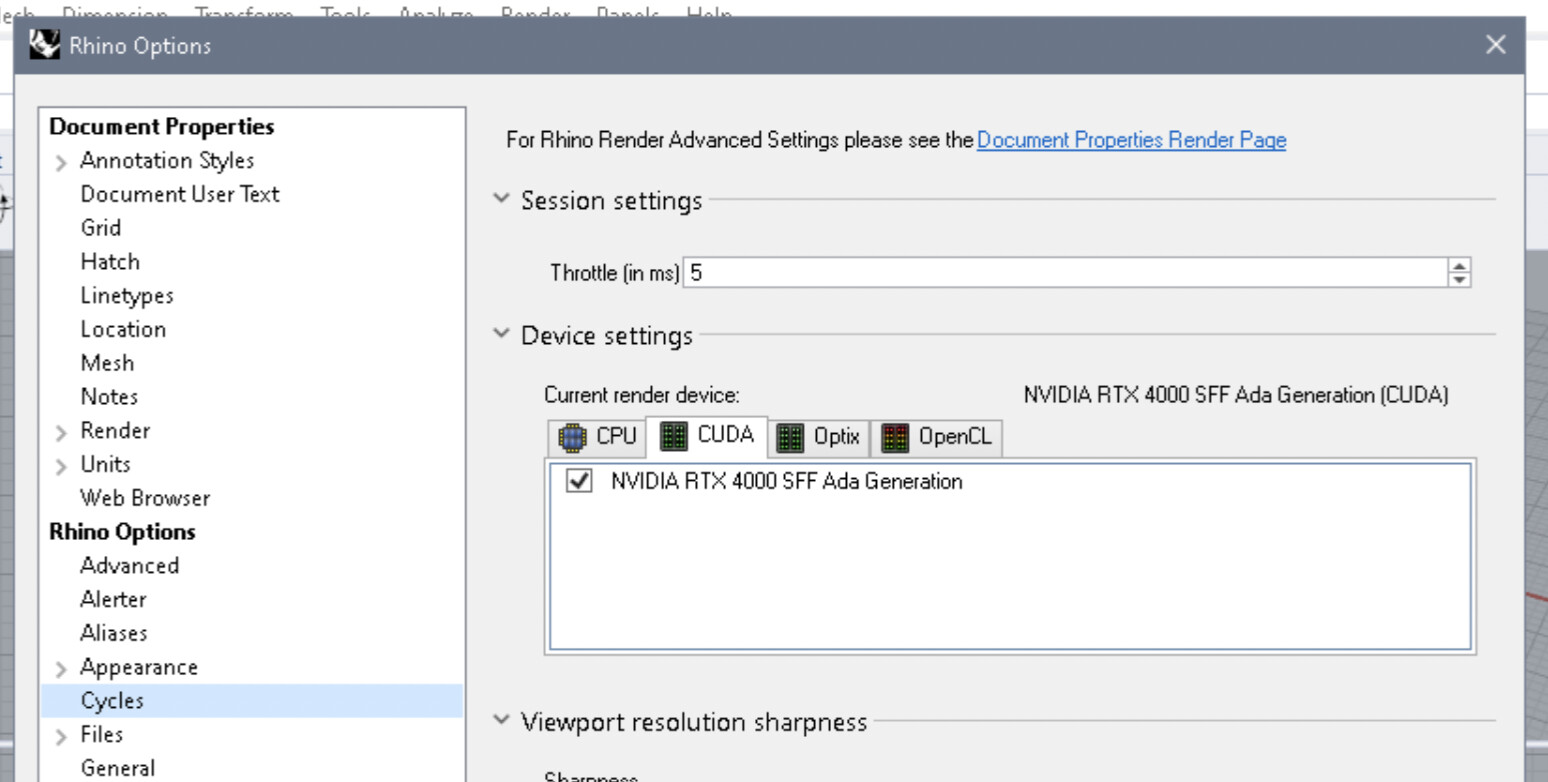Expand the Appearance tree node
Image resolution: width=1548 pixels, height=782 pixels.
[x=62, y=669]
